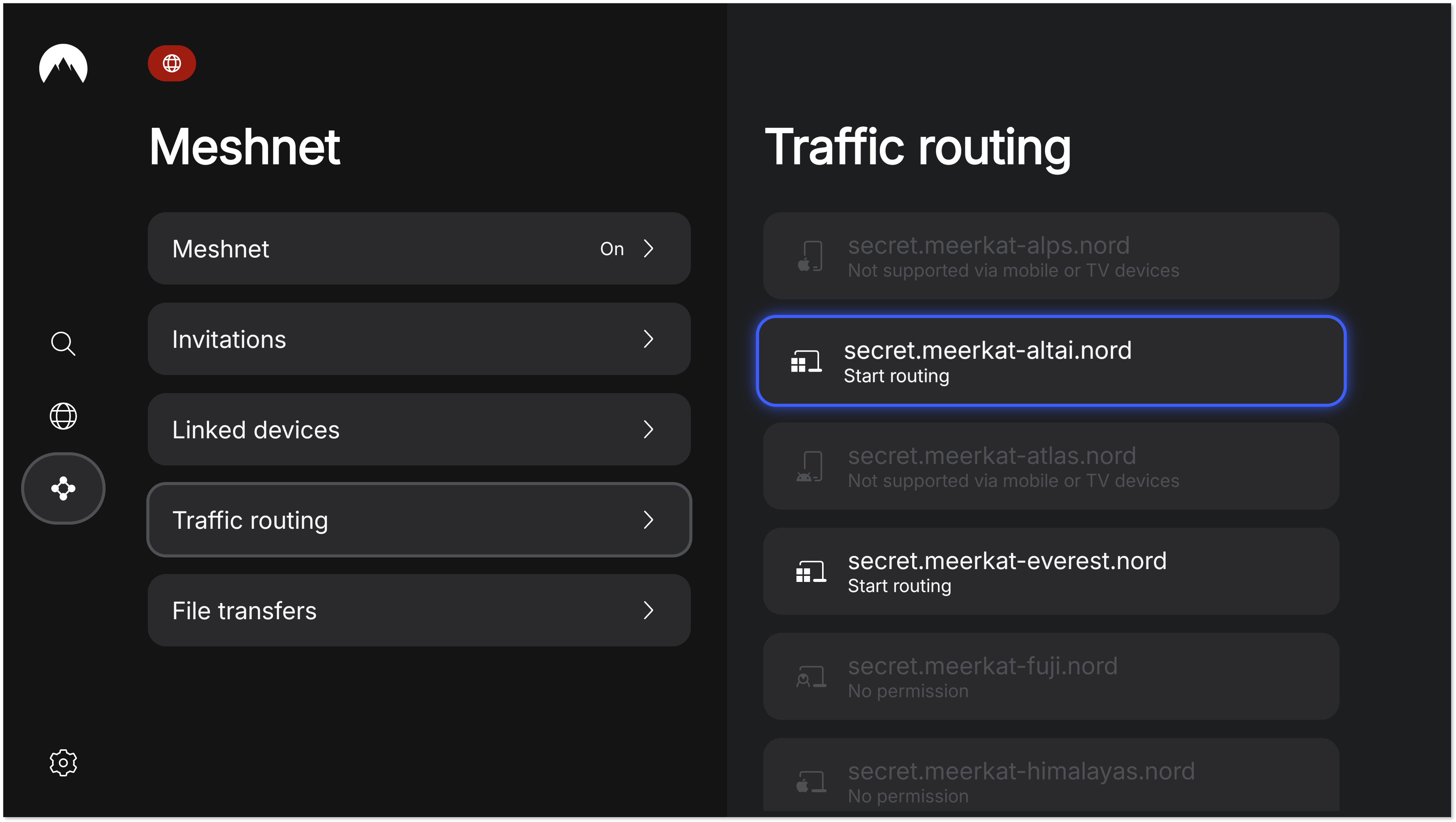Expand the Invitations section
Viewport: 1456px width, 822px height.
tap(418, 339)
